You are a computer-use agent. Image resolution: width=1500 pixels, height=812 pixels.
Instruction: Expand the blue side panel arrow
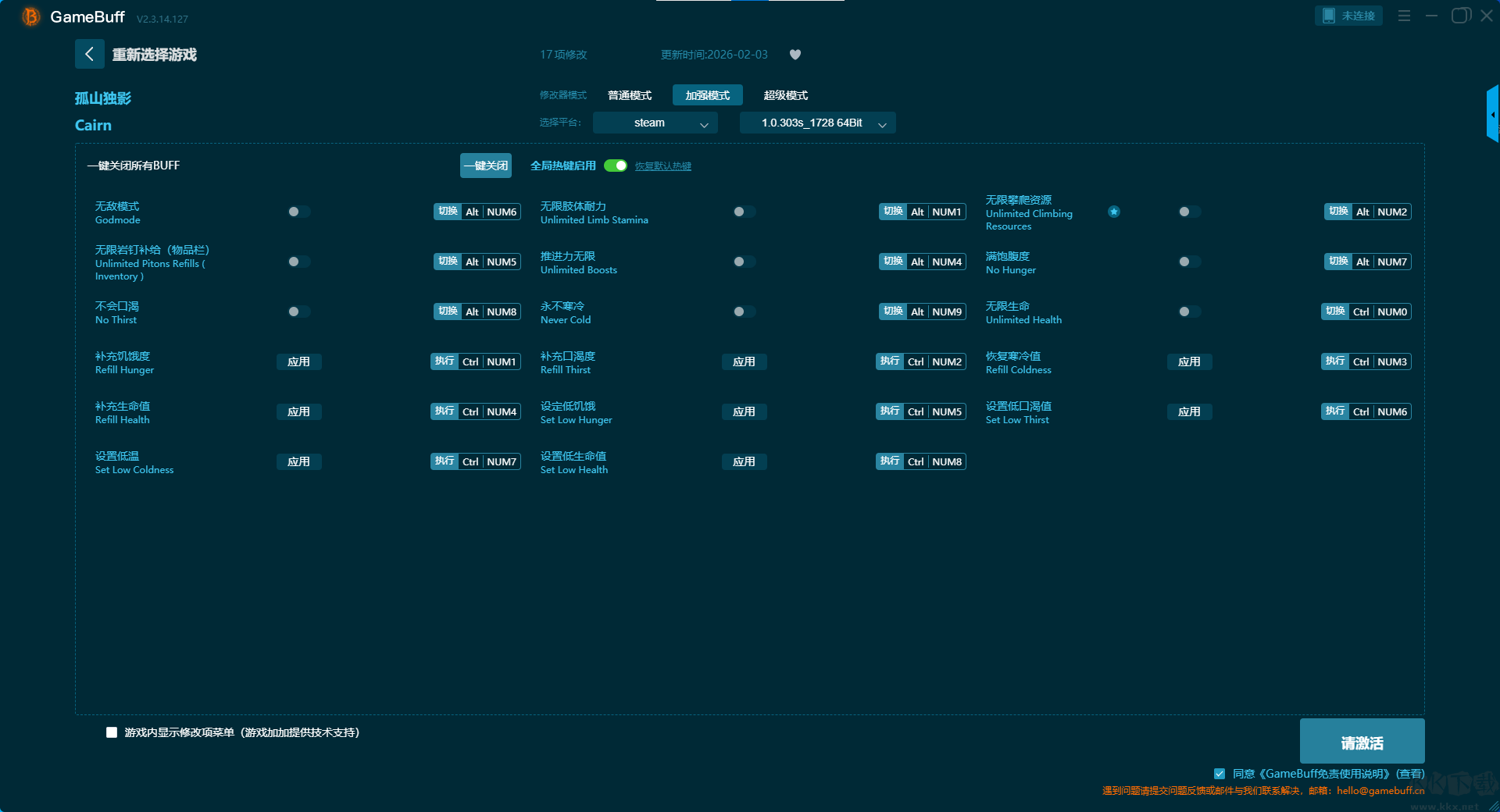tap(1492, 114)
